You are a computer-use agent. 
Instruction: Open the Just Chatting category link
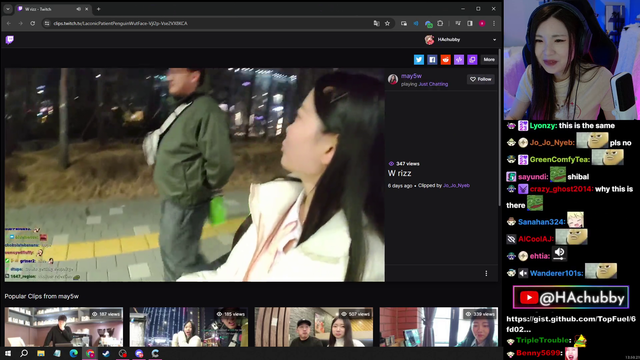pyautogui.click(x=433, y=84)
